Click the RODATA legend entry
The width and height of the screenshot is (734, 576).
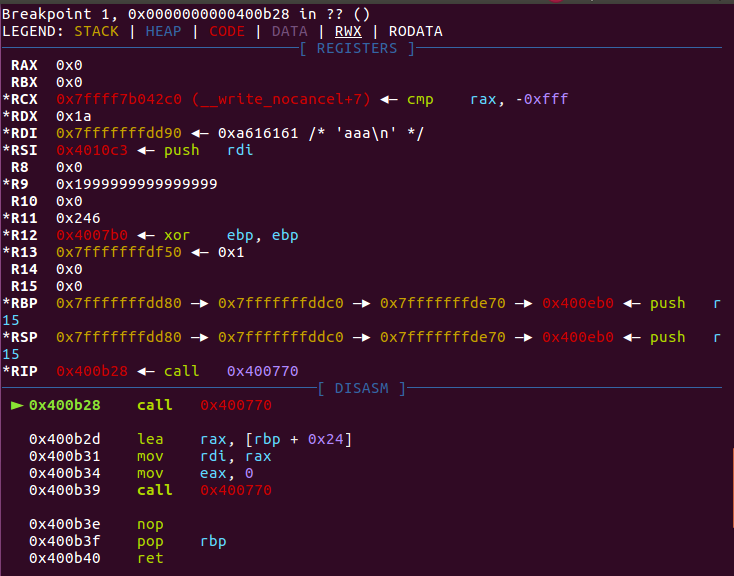(x=415, y=31)
